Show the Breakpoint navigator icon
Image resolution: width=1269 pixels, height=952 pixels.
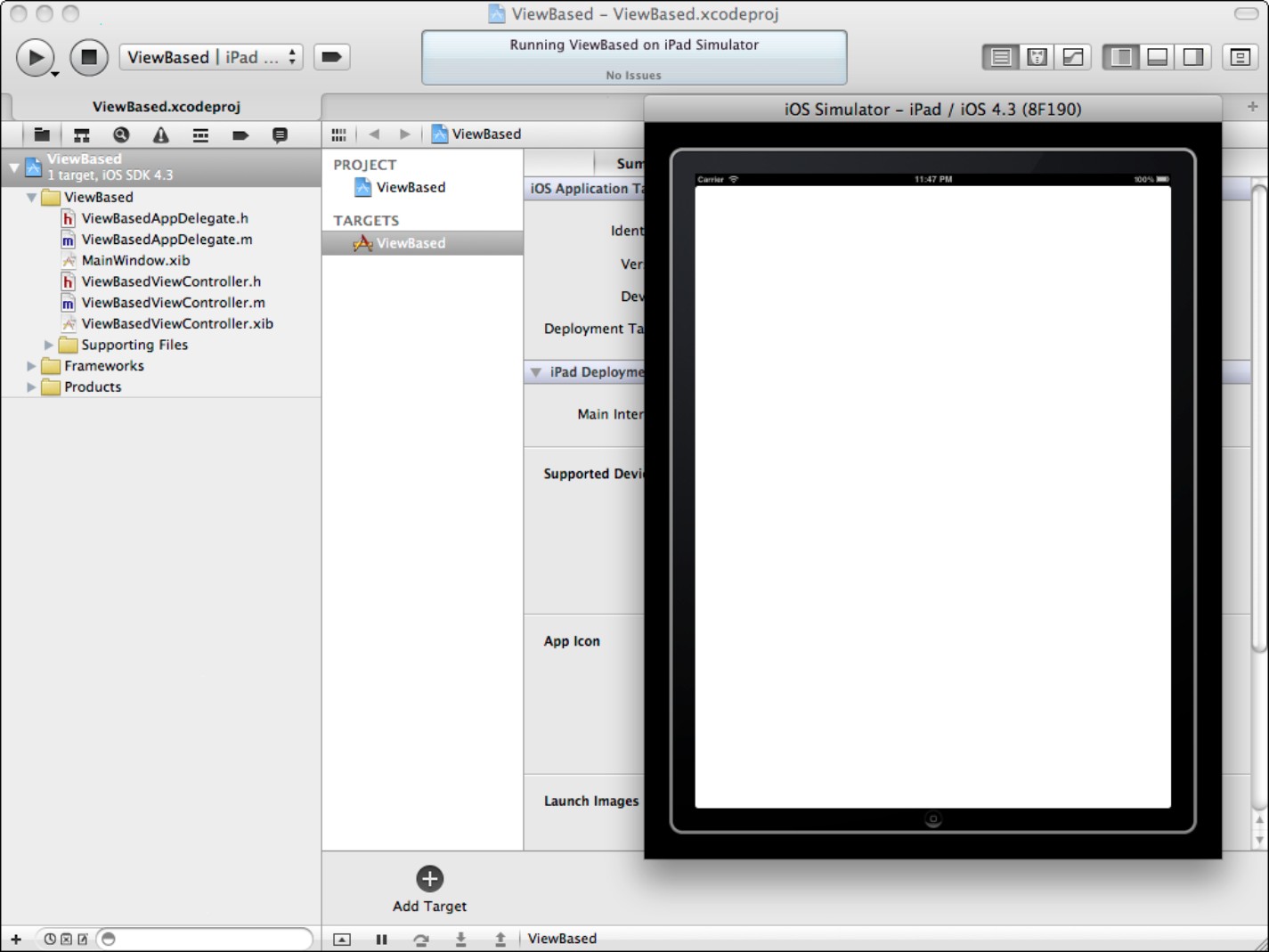point(240,135)
